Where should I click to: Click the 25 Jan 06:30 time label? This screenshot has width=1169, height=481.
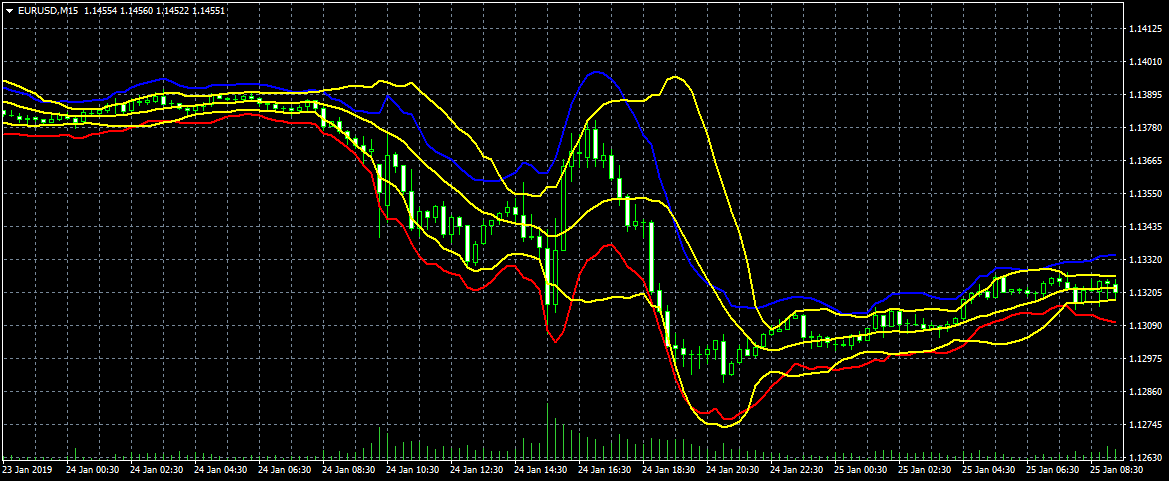[x=1054, y=471]
